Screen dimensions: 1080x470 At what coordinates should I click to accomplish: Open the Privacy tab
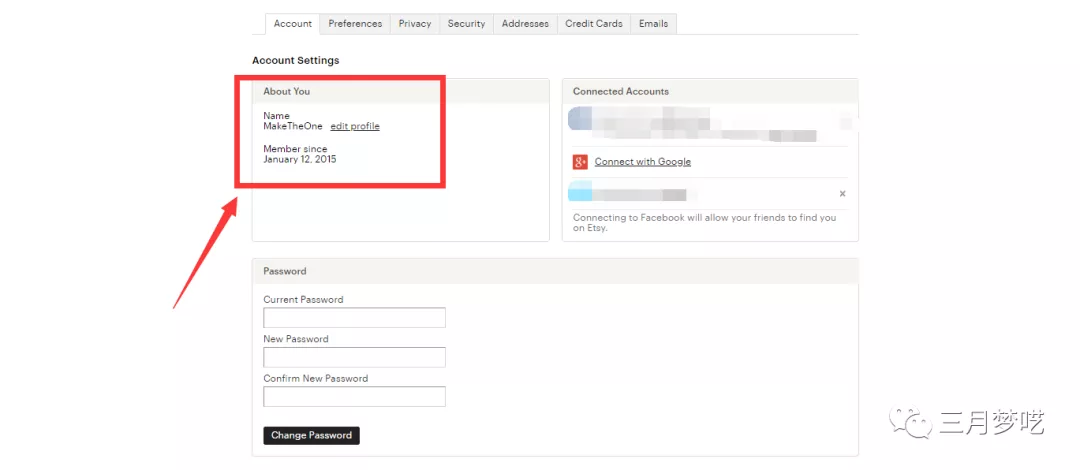click(x=415, y=23)
